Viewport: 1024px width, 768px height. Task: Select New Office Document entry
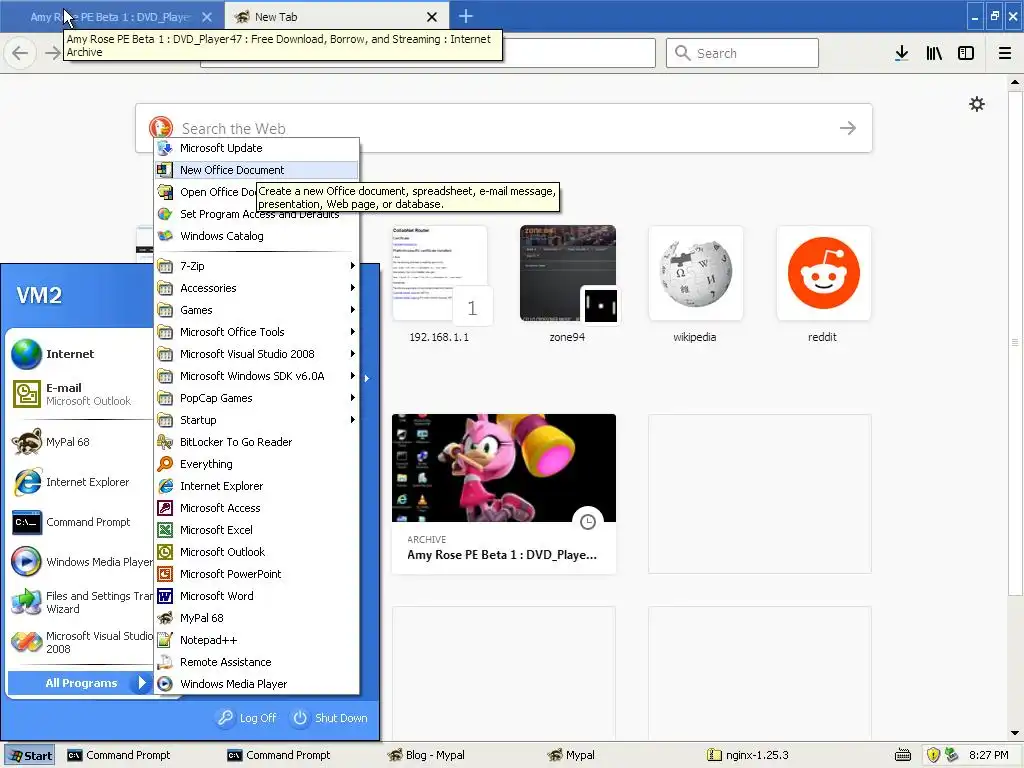[257, 170]
